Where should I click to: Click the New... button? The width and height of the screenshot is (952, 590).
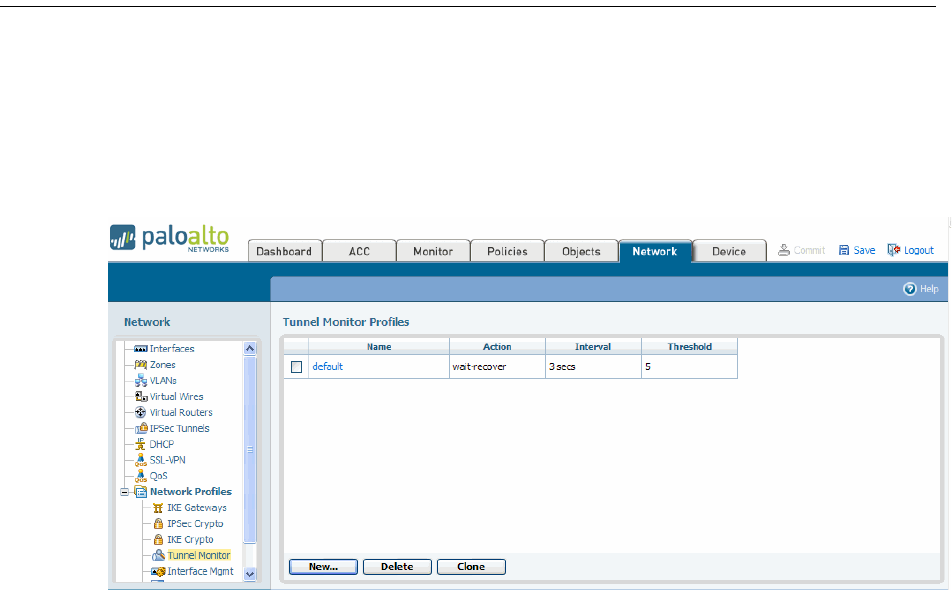pos(323,566)
